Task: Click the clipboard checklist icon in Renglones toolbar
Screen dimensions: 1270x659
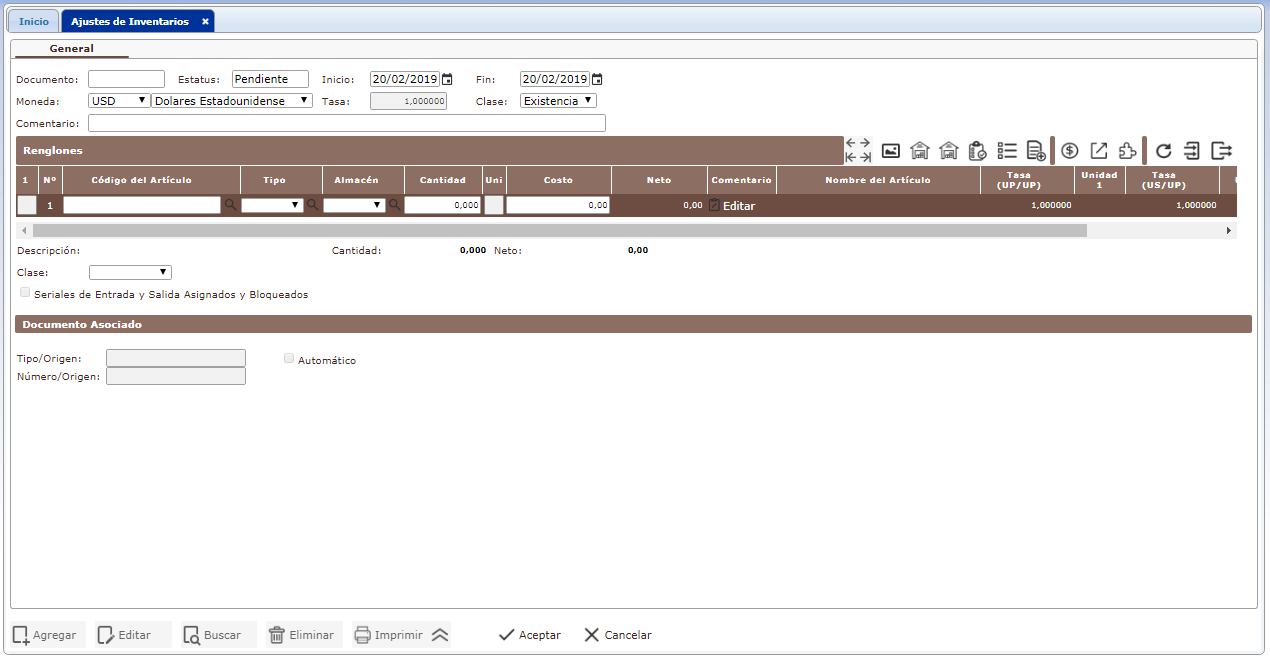Action: tap(978, 151)
